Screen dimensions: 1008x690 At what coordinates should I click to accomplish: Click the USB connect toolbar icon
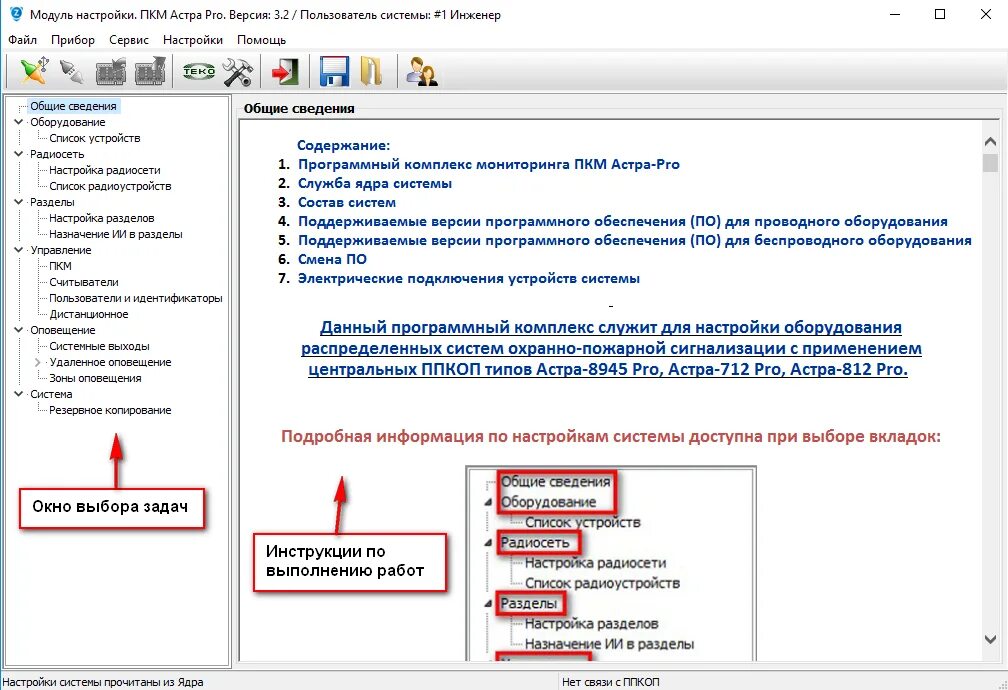pyautogui.click(x=35, y=71)
